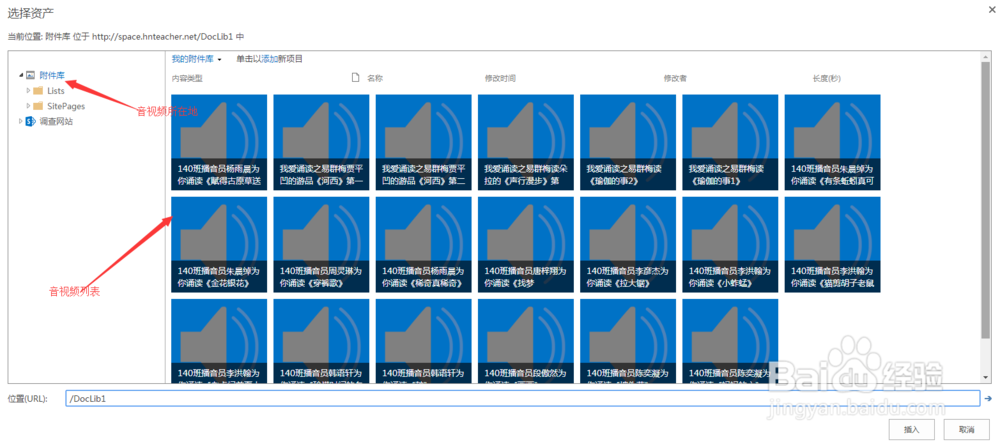The image size is (1000, 442).
Task: Select audio 贾平凹《河西》第一
Action: [x=321, y=142]
